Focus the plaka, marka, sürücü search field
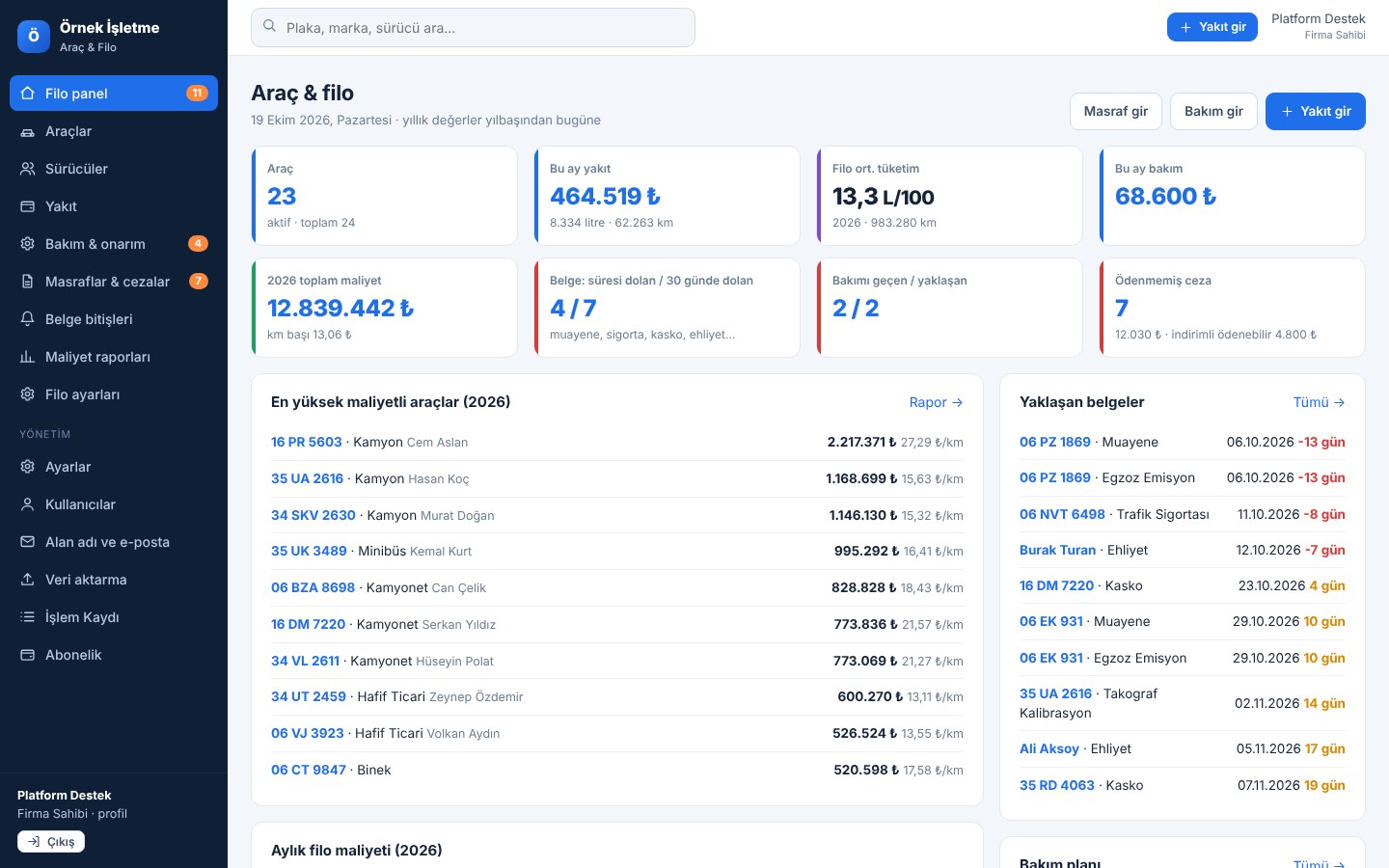This screenshot has width=1389, height=868. [x=473, y=27]
